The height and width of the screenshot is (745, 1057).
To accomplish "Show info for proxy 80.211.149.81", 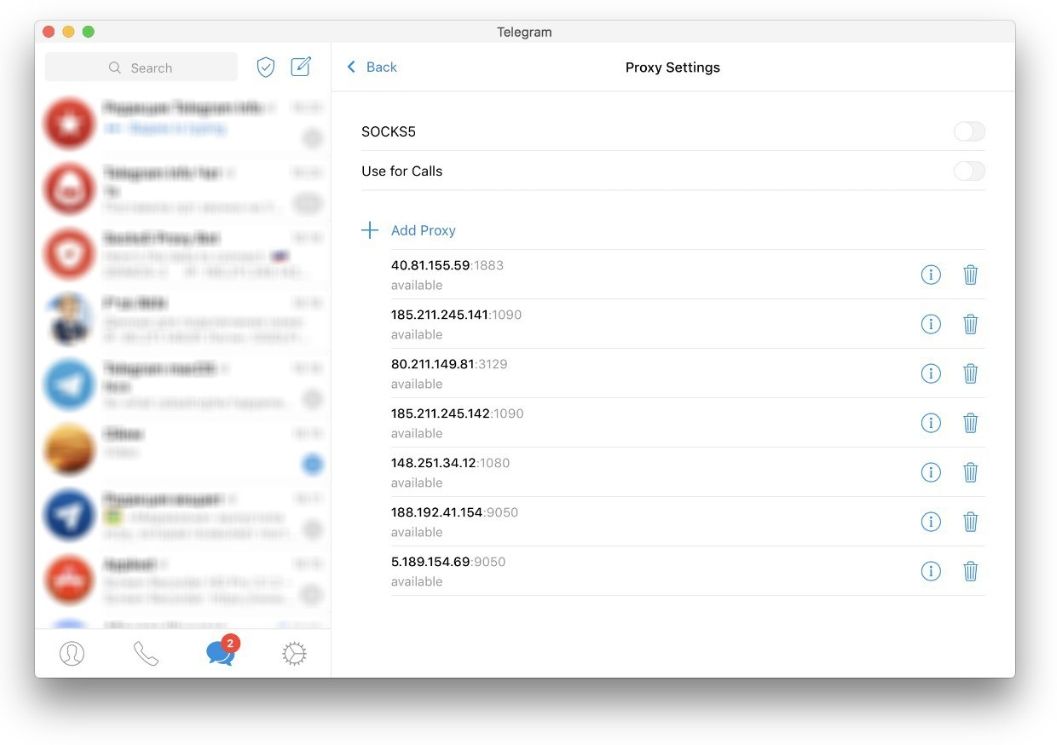I will coord(930,374).
